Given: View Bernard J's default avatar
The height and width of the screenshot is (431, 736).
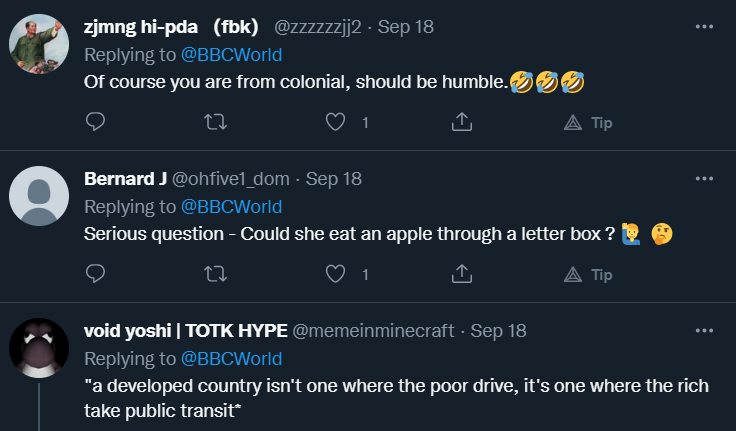Looking at the screenshot, I should pyautogui.click(x=39, y=196).
